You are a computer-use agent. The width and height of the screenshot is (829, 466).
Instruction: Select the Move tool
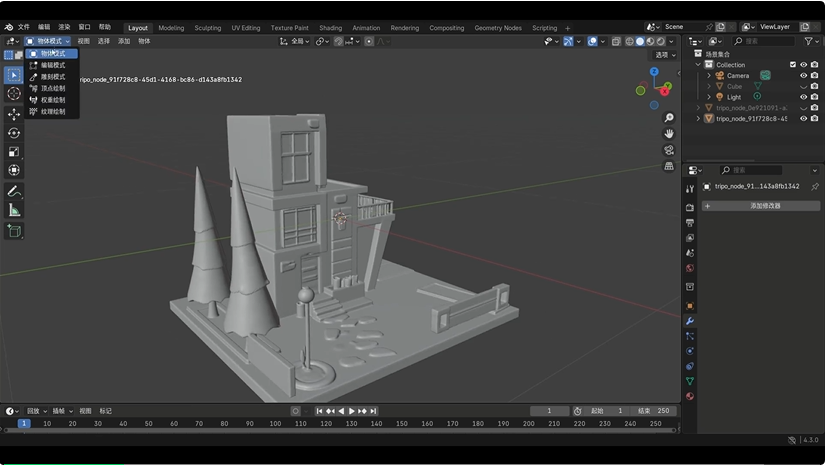(14, 114)
